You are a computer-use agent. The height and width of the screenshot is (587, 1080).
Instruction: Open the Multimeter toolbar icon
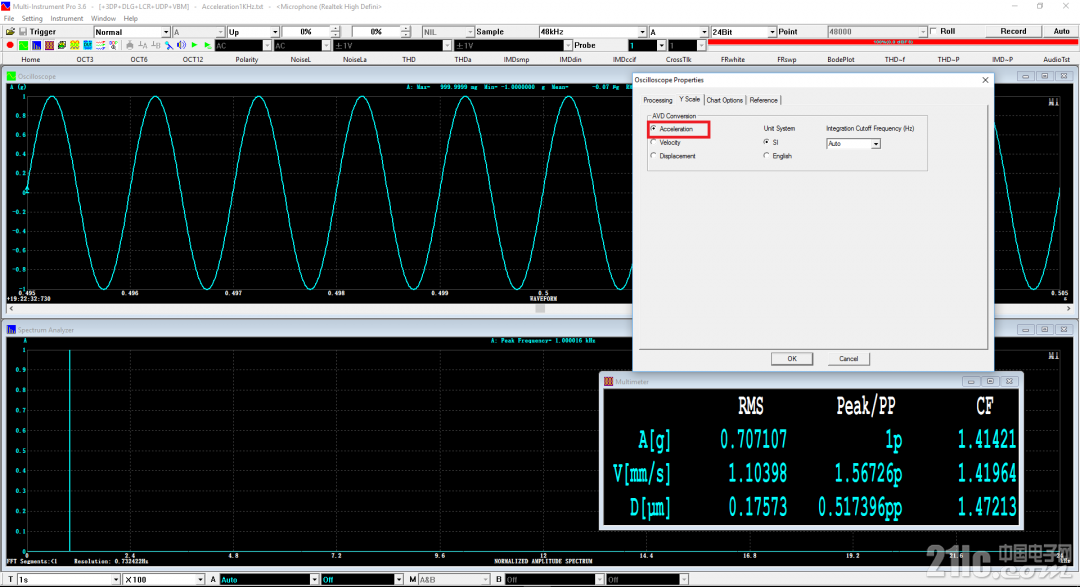[x=50, y=45]
